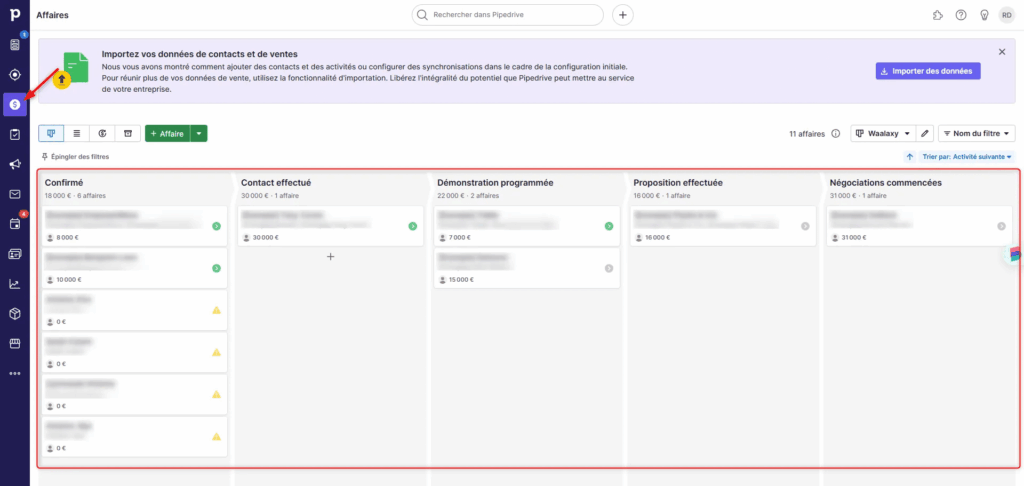
Task: Open the extensions puzzle icon
Action: 938,15
